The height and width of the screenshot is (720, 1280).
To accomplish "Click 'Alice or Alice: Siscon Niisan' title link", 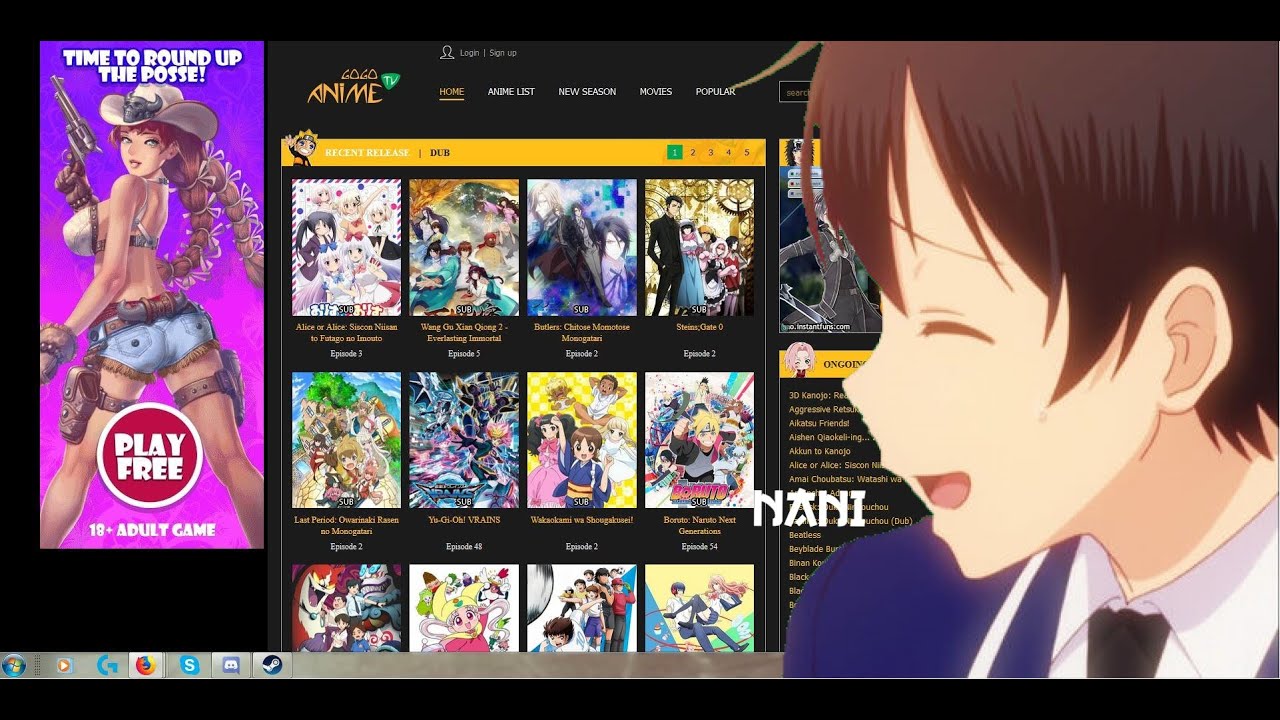I will [x=346, y=333].
